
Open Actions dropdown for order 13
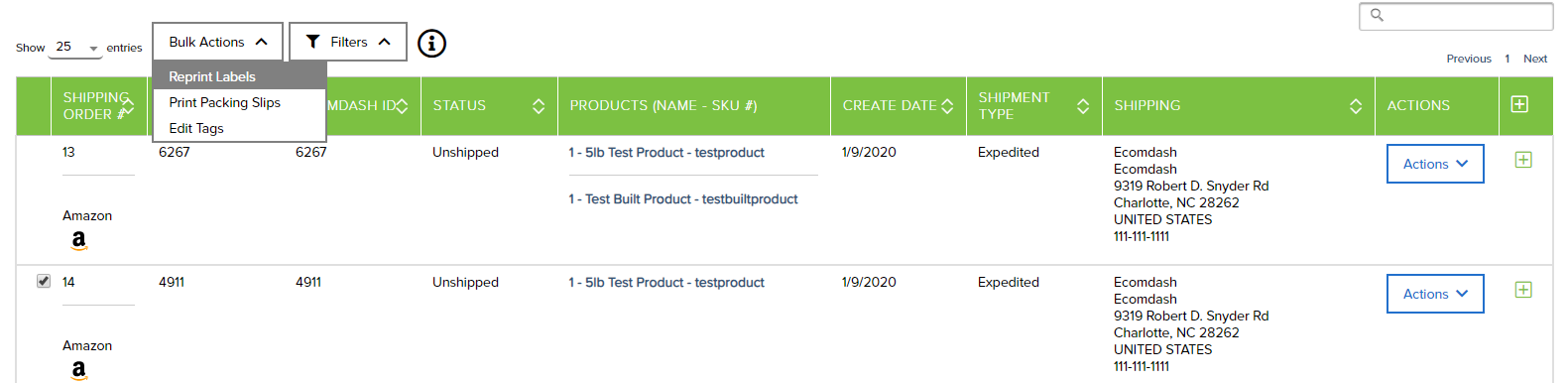(x=1435, y=164)
